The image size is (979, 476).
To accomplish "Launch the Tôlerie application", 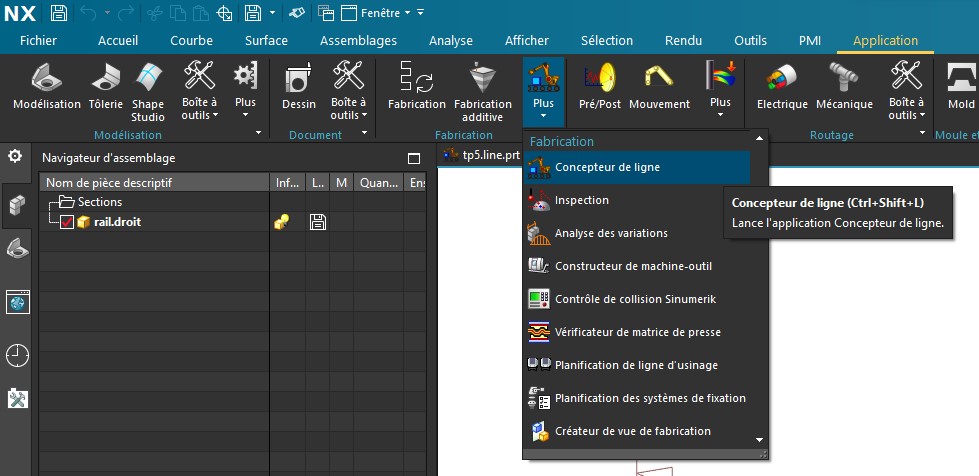I will point(106,87).
